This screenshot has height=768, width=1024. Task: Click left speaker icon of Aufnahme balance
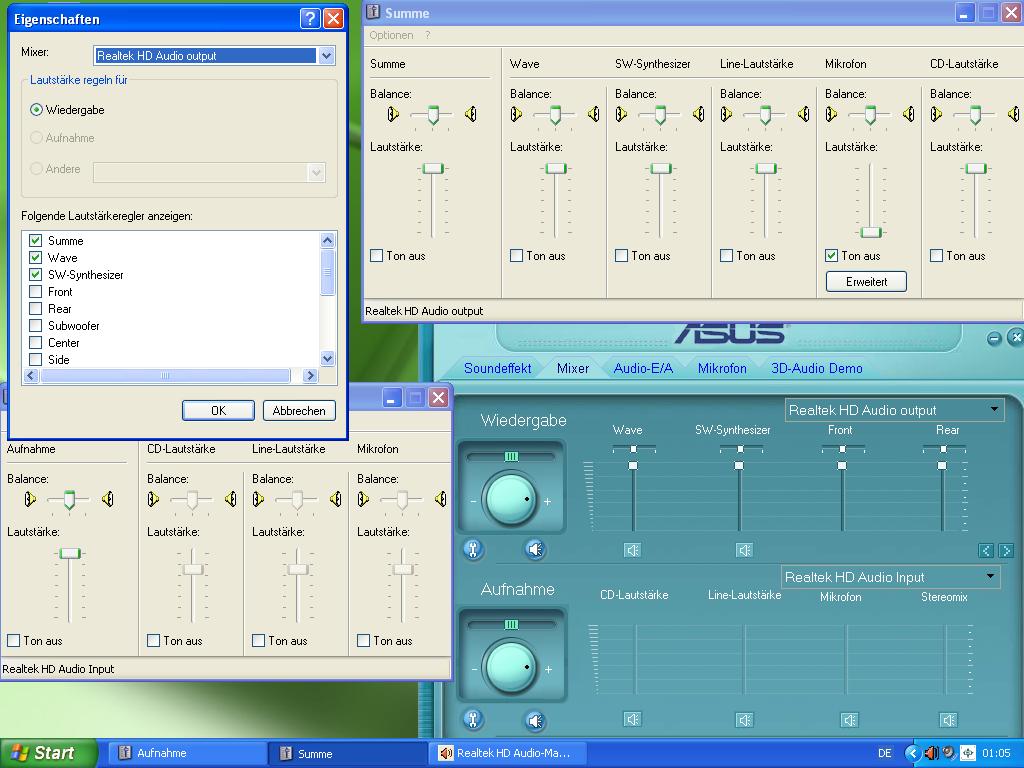[29, 500]
